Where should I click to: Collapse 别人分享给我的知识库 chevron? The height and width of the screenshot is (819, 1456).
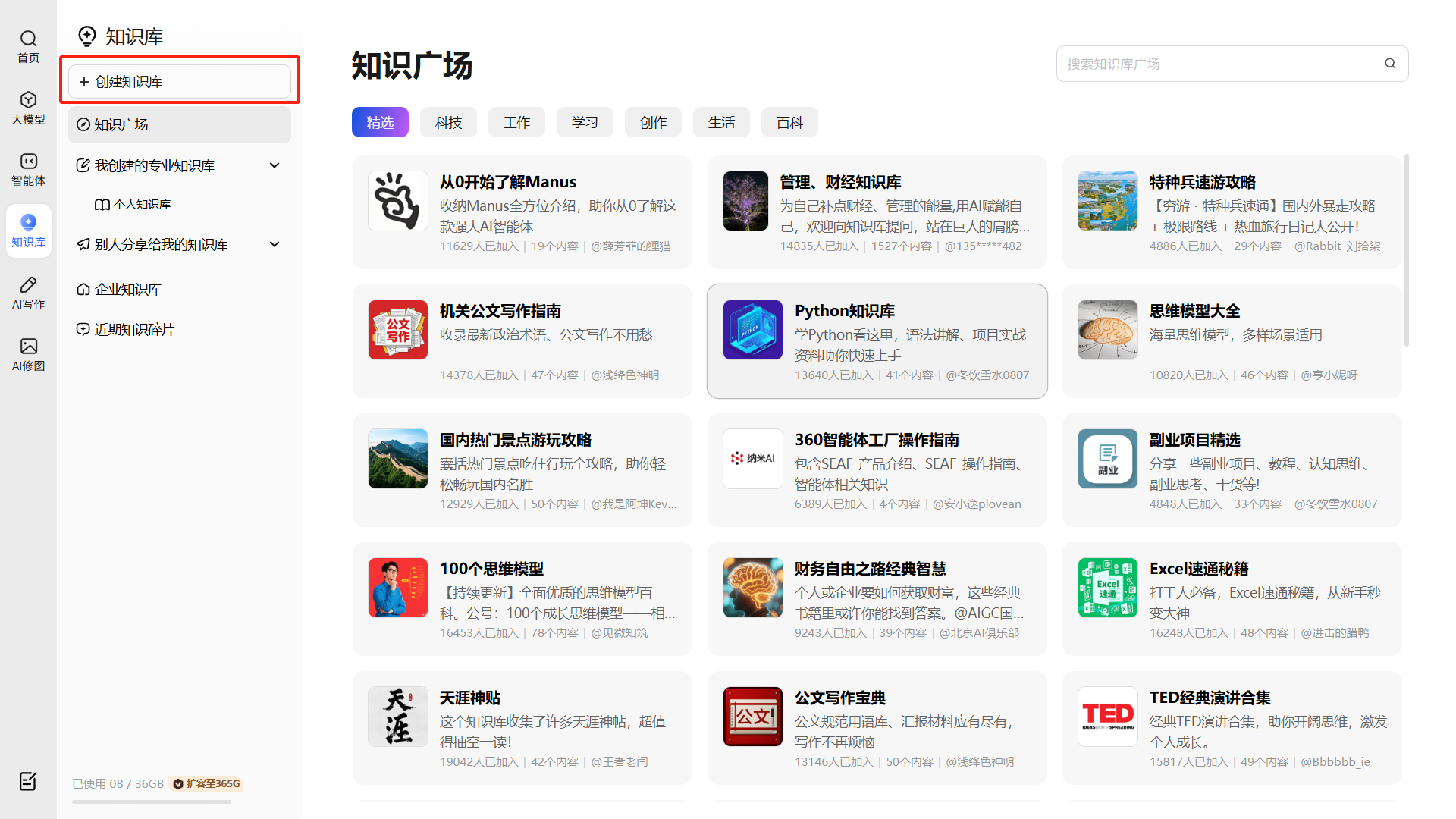pos(275,244)
